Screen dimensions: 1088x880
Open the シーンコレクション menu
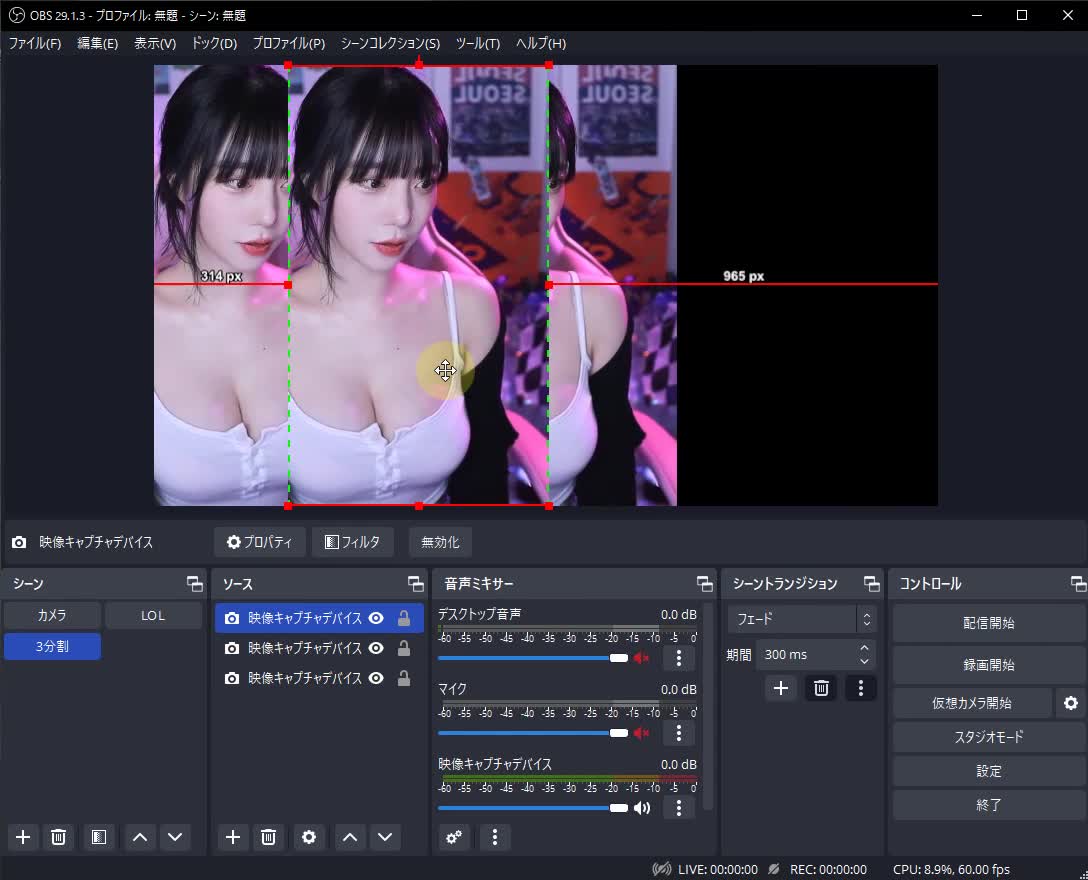390,43
